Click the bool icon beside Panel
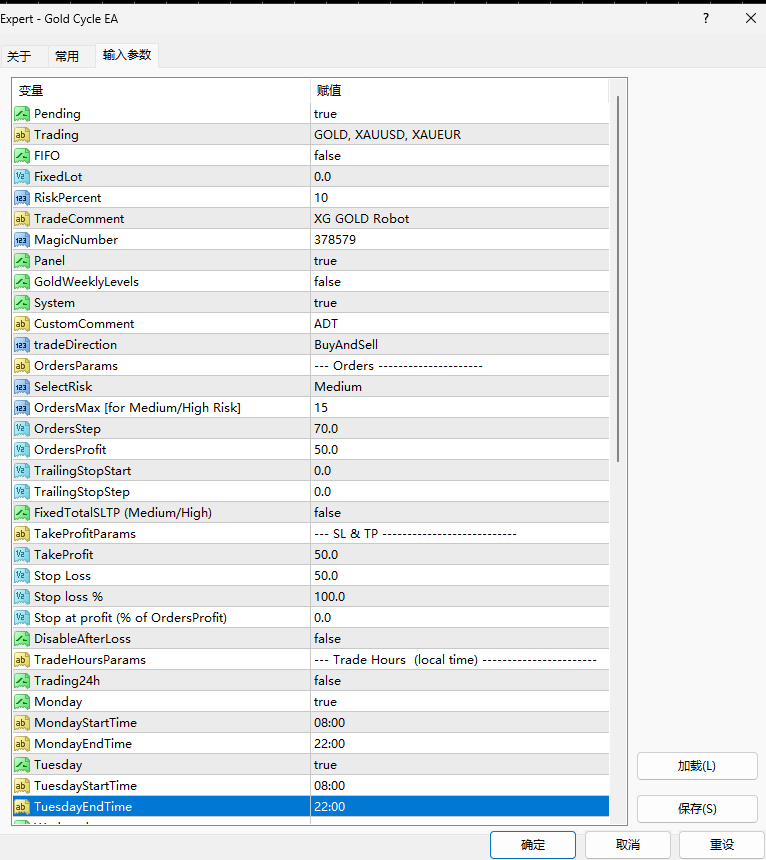 (22, 261)
